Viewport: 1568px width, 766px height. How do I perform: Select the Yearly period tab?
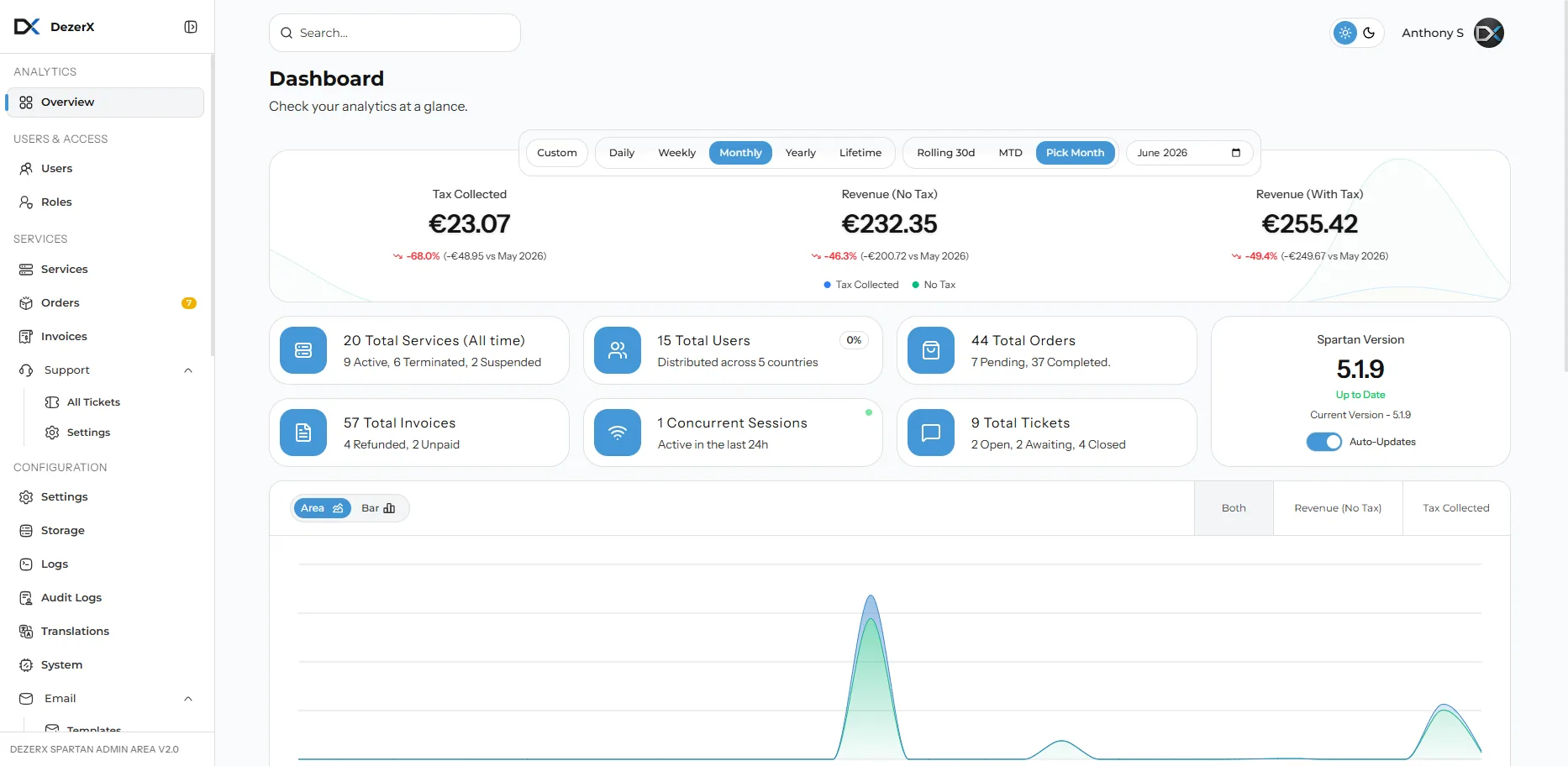pyautogui.click(x=801, y=153)
